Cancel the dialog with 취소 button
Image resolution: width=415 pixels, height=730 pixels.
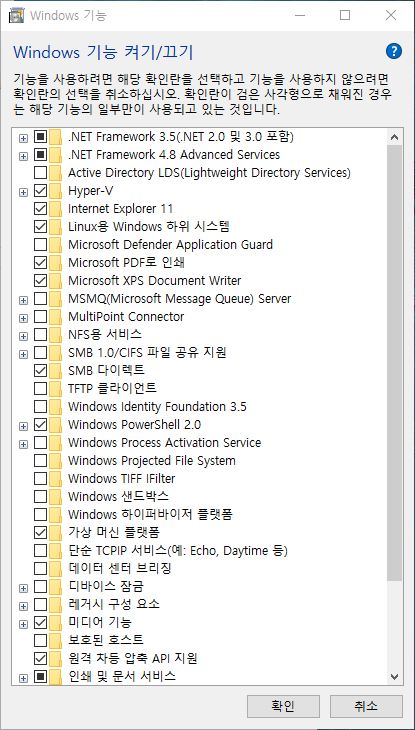click(x=366, y=706)
